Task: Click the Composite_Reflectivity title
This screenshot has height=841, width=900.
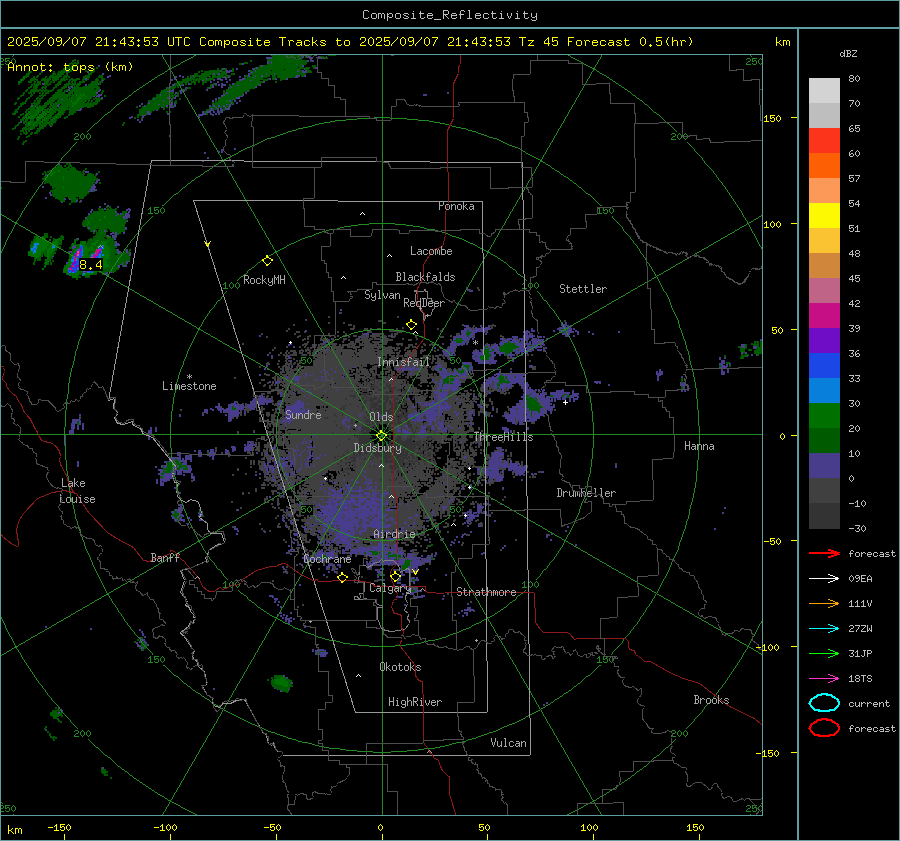Action: tap(450, 15)
